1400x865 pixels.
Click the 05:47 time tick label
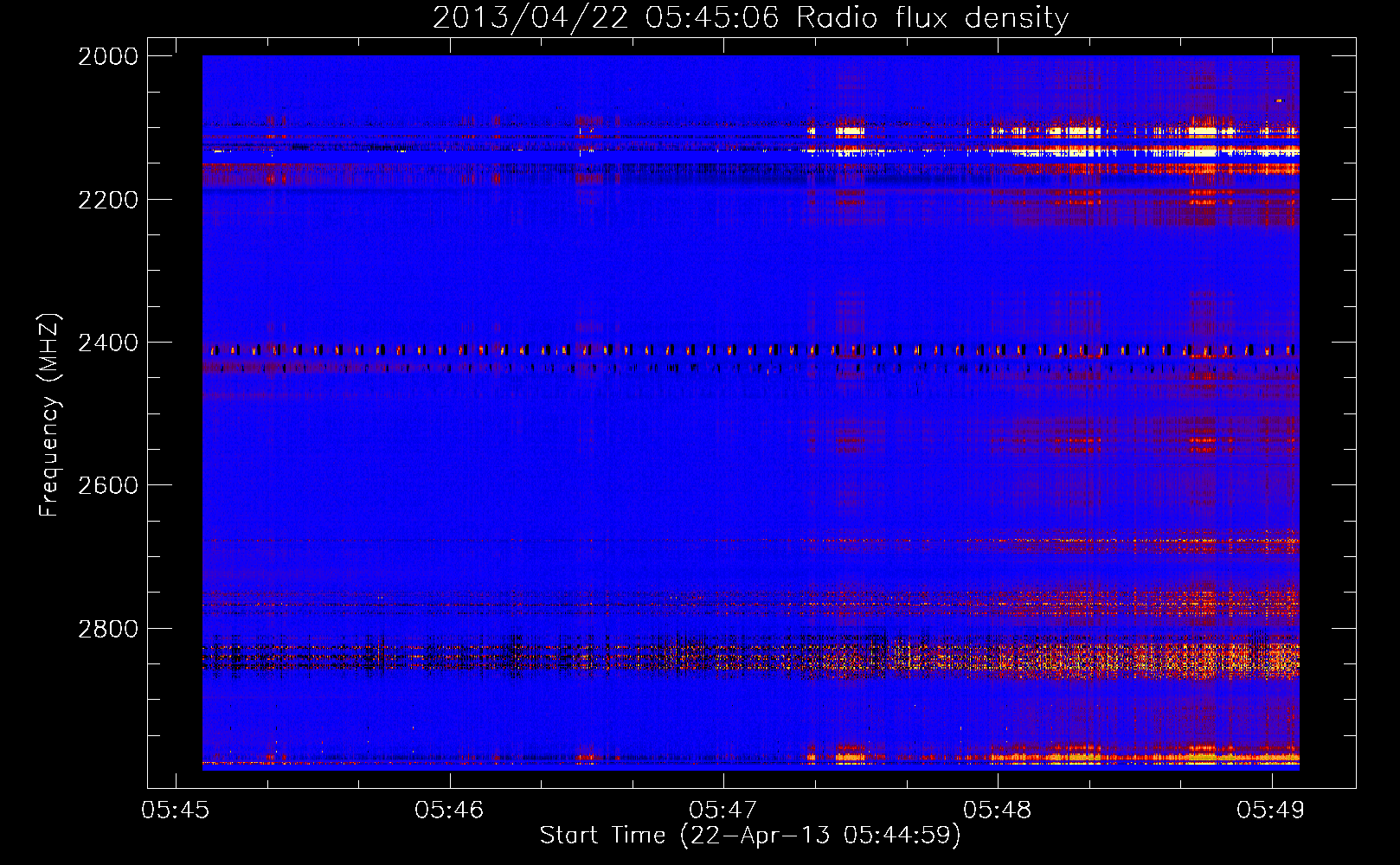(723, 810)
